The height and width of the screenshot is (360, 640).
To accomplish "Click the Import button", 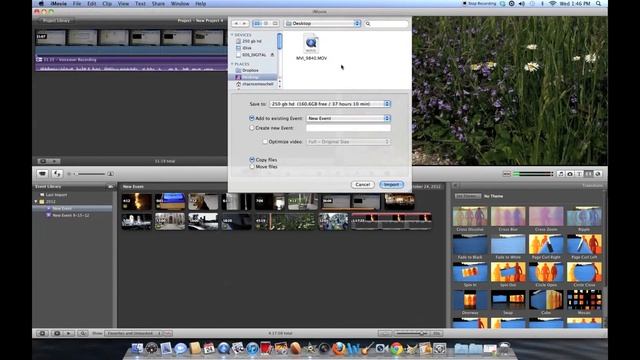I will pos(391,184).
